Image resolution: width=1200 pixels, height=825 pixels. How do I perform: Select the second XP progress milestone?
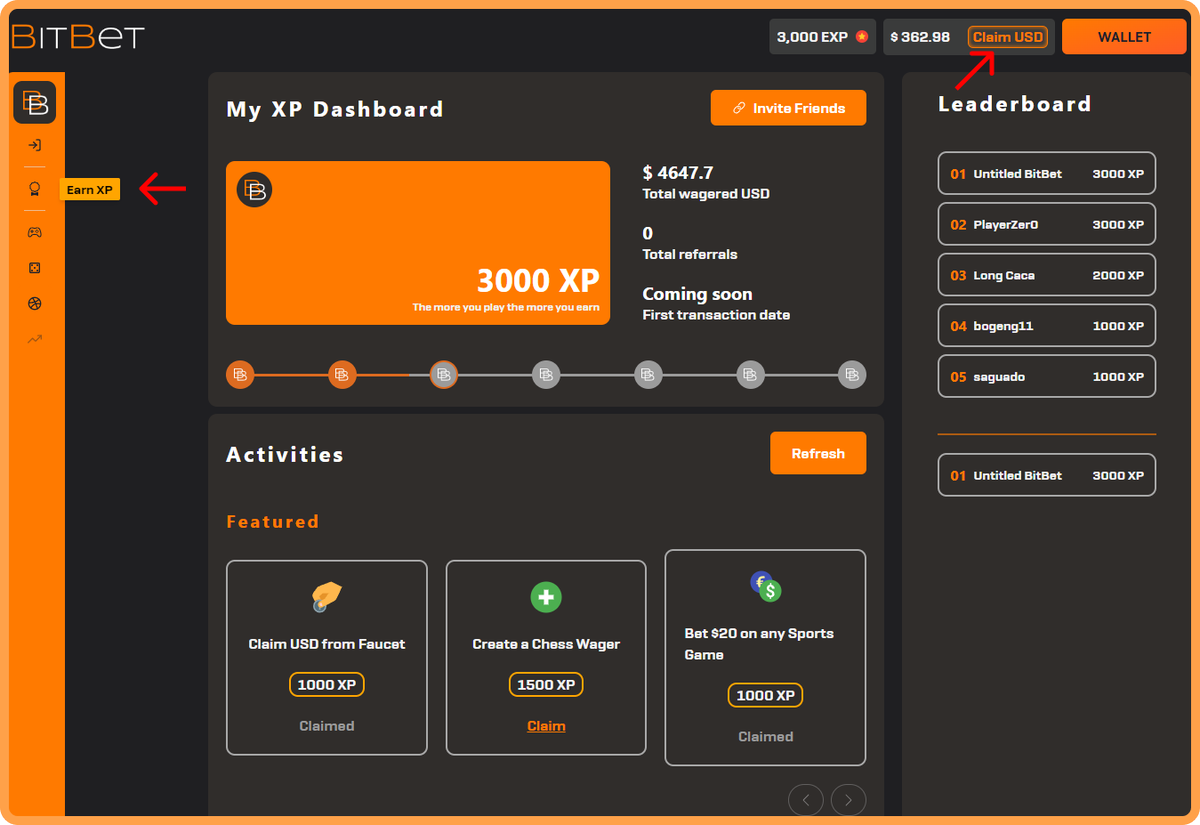click(x=342, y=375)
